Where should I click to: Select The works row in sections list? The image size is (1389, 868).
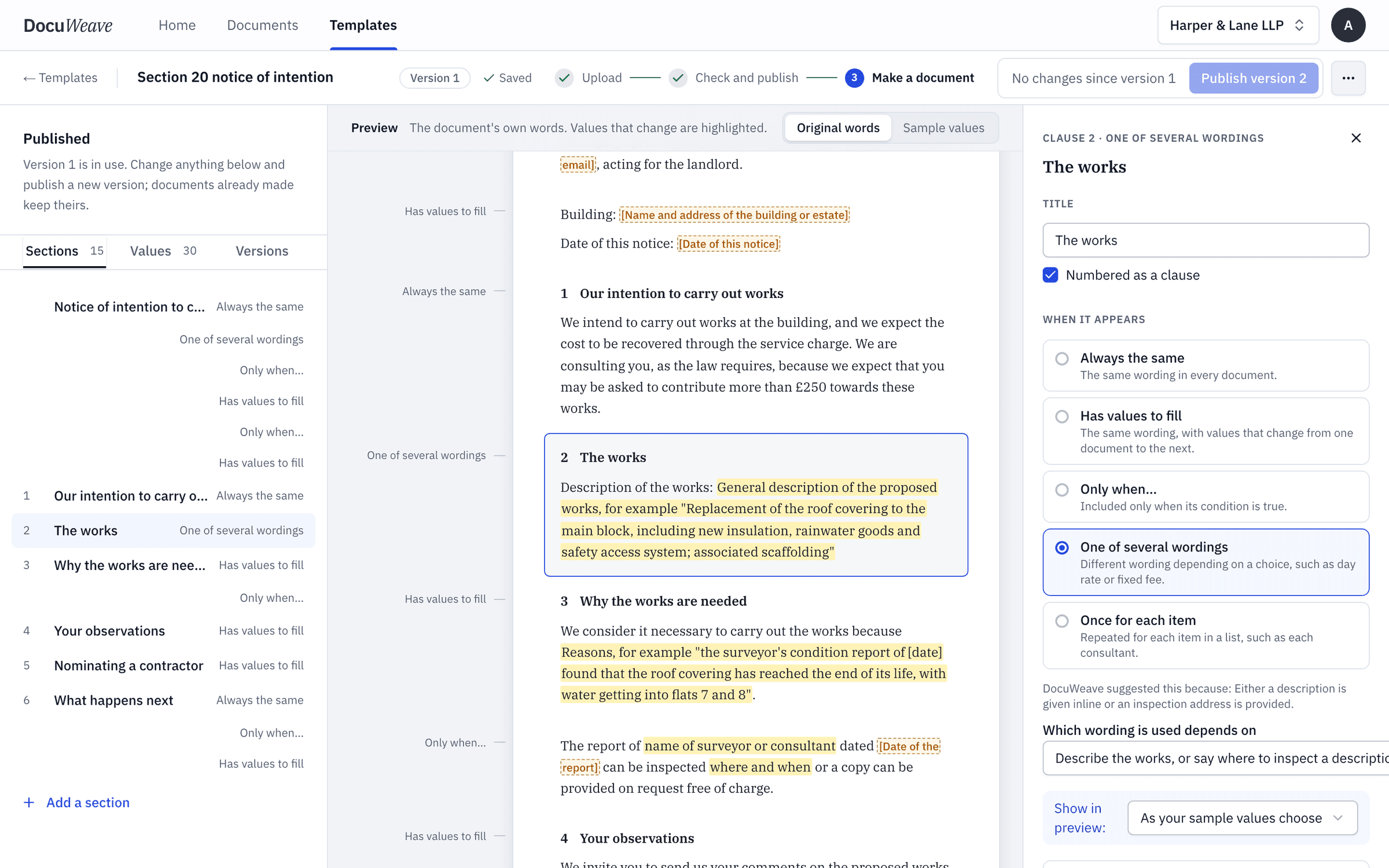164,531
